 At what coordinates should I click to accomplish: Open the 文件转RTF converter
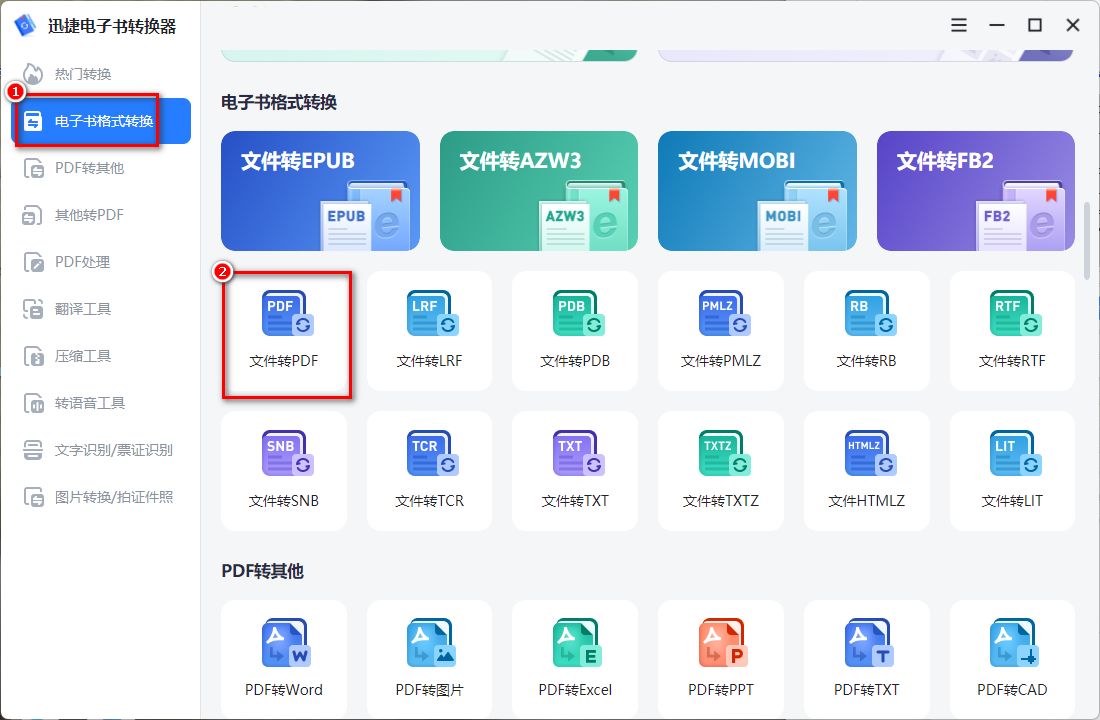[x=1012, y=331]
